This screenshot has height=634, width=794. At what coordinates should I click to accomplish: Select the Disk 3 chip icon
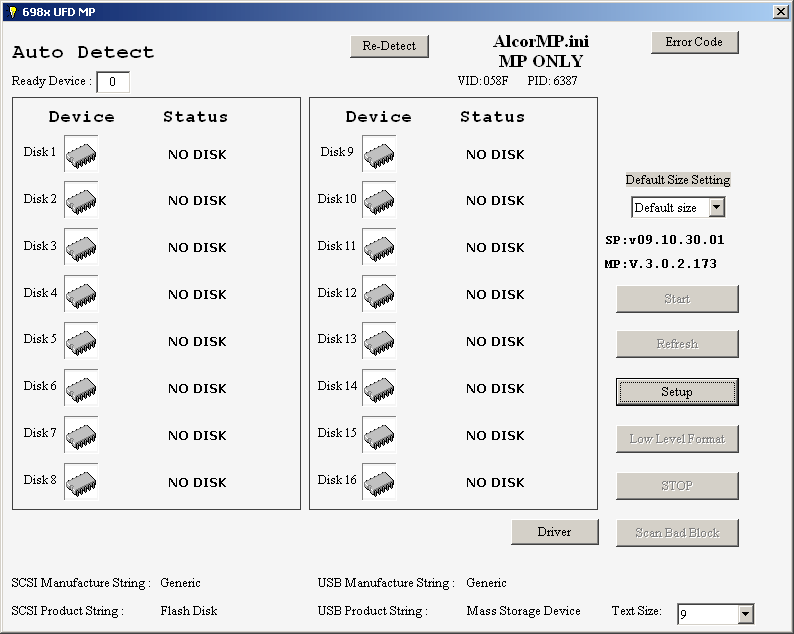[81, 247]
